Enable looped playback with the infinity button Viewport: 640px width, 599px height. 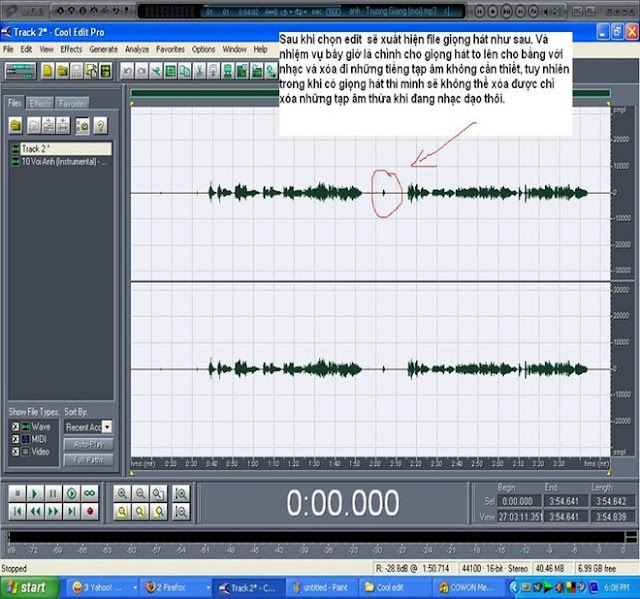89,494
